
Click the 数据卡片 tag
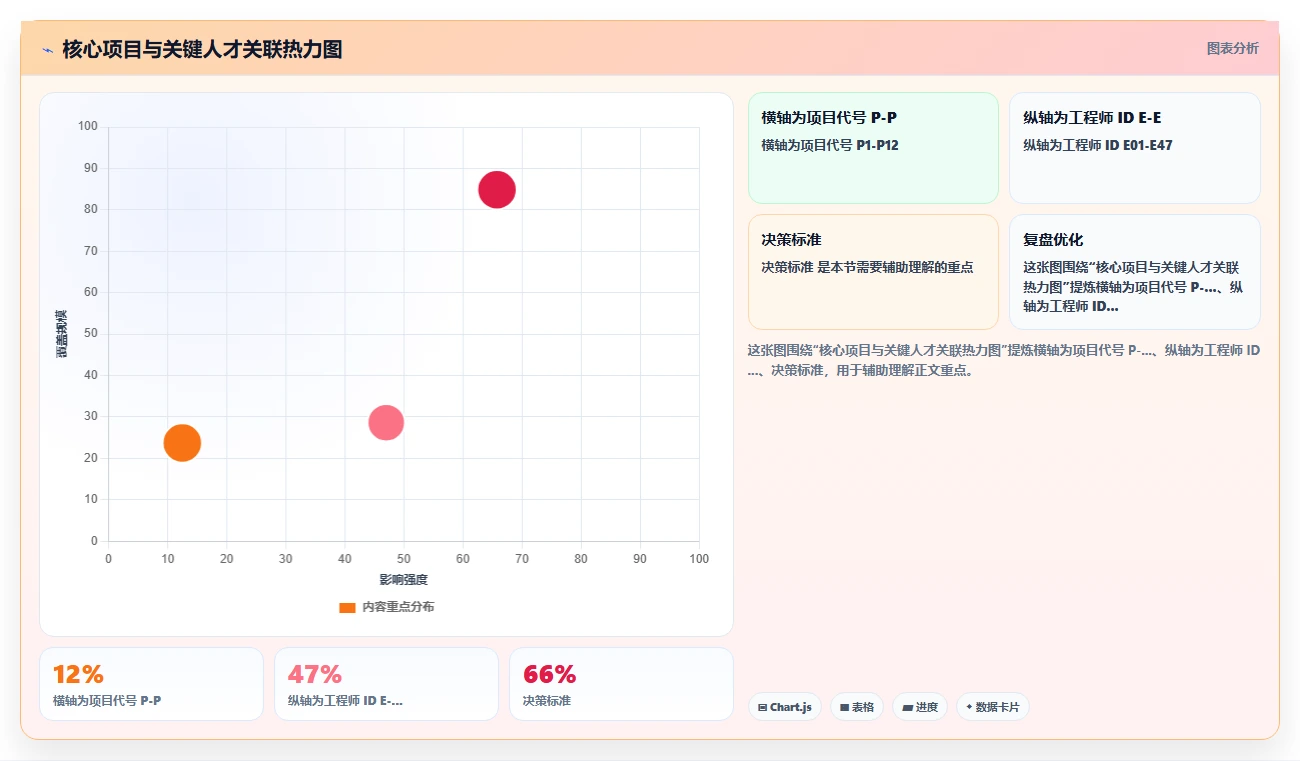coord(993,707)
